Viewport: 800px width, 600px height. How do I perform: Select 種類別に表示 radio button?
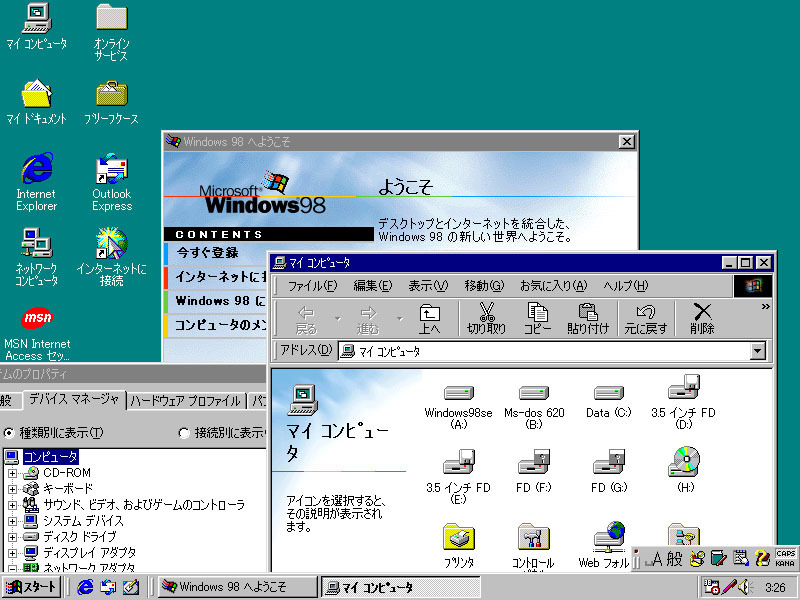[x=10, y=433]
